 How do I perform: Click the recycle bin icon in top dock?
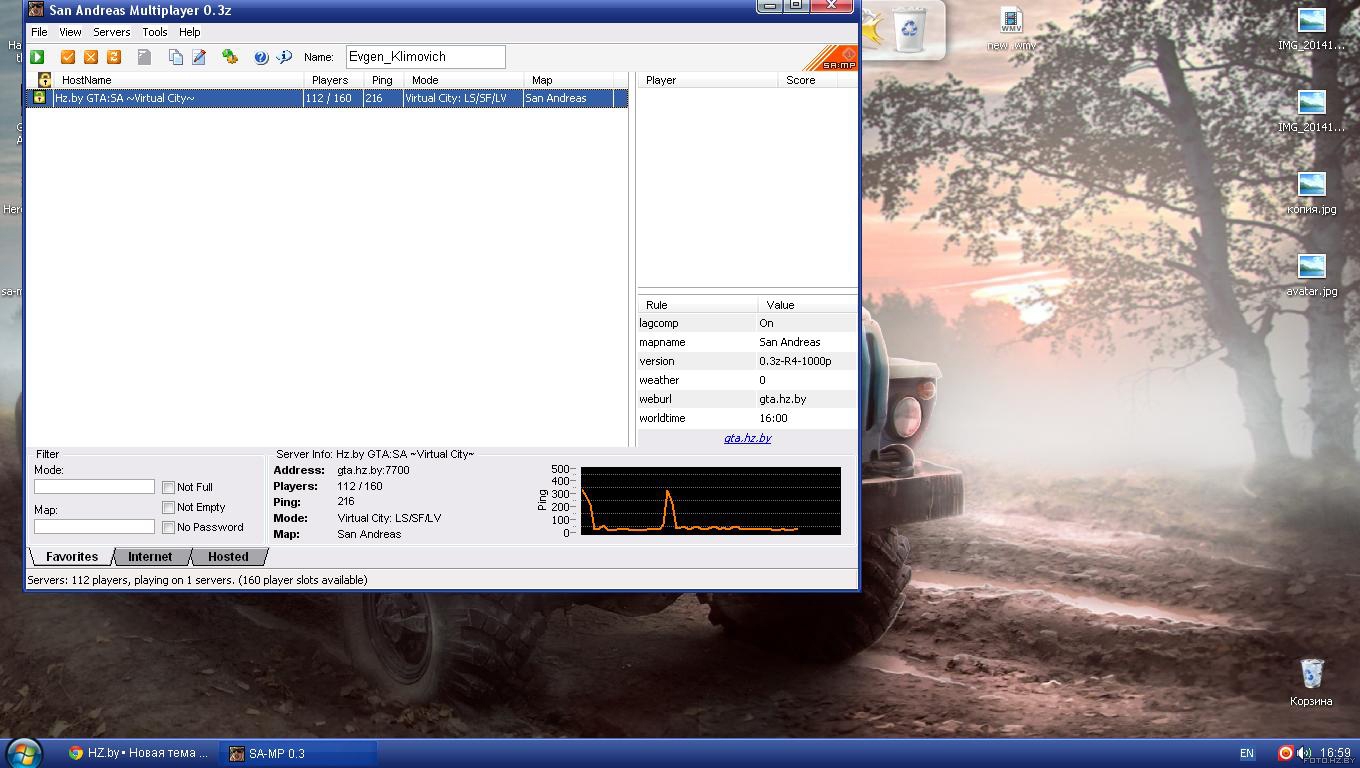[910, 28]
